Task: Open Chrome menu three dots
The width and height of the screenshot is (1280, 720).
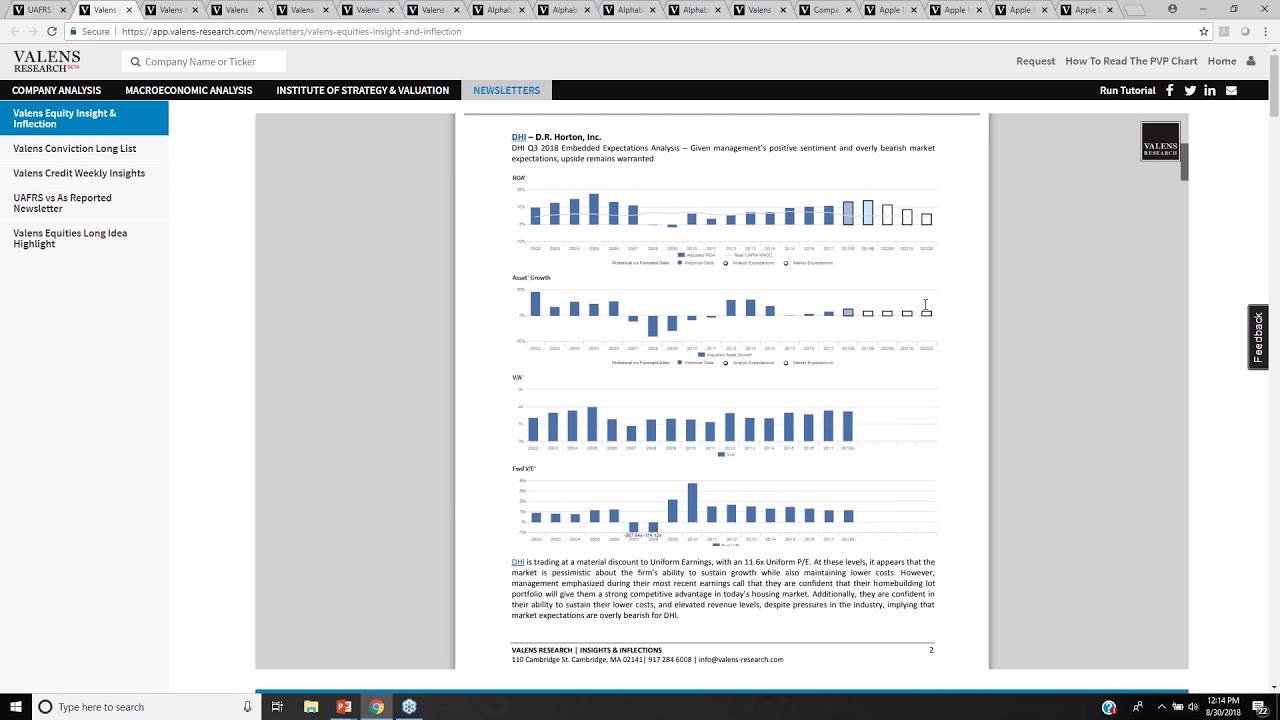Action: (1266, 31)
